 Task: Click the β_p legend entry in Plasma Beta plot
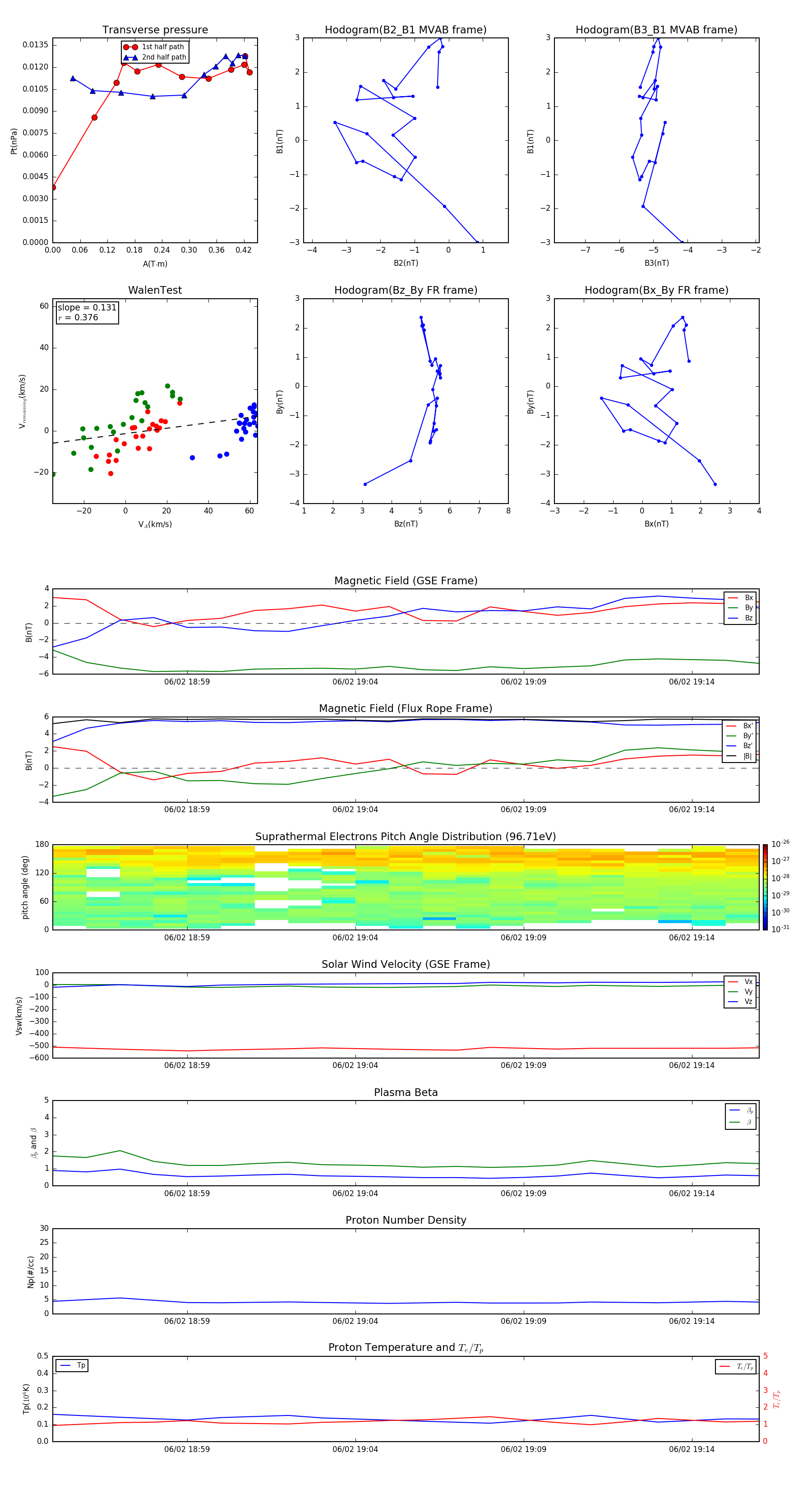[741, 1110]
